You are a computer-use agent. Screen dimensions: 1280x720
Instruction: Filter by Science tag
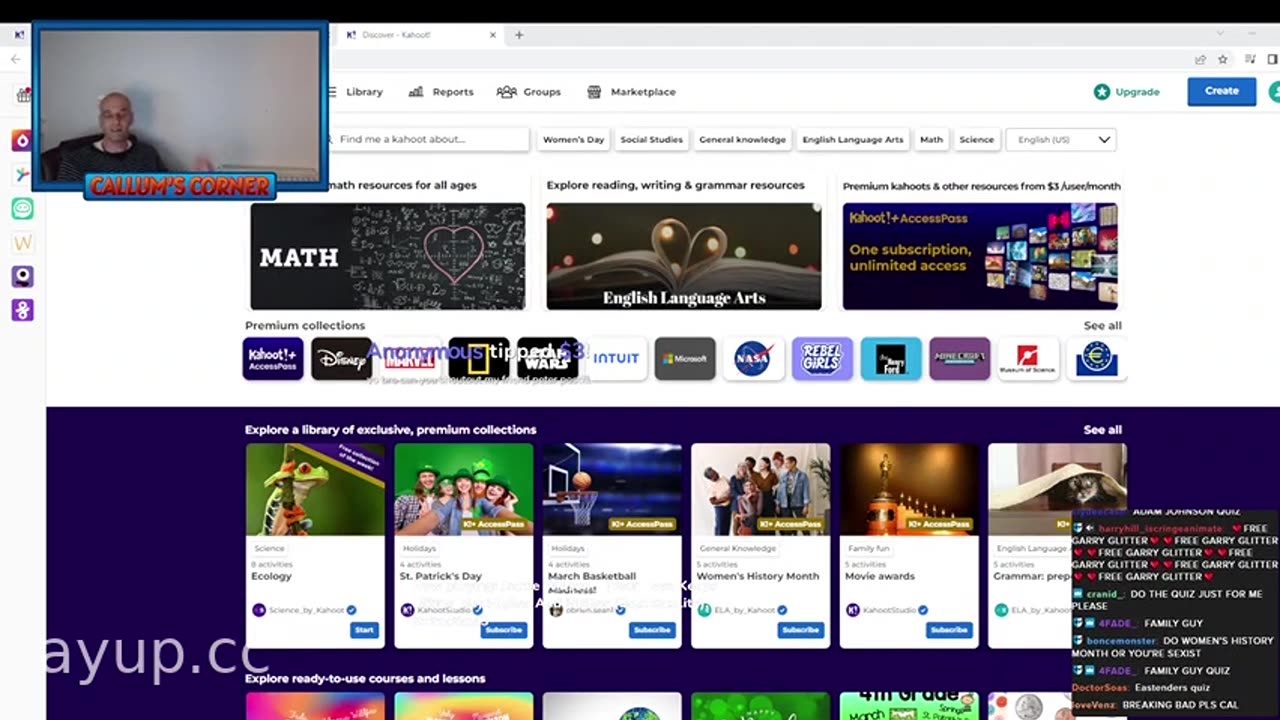click(977, 140)
